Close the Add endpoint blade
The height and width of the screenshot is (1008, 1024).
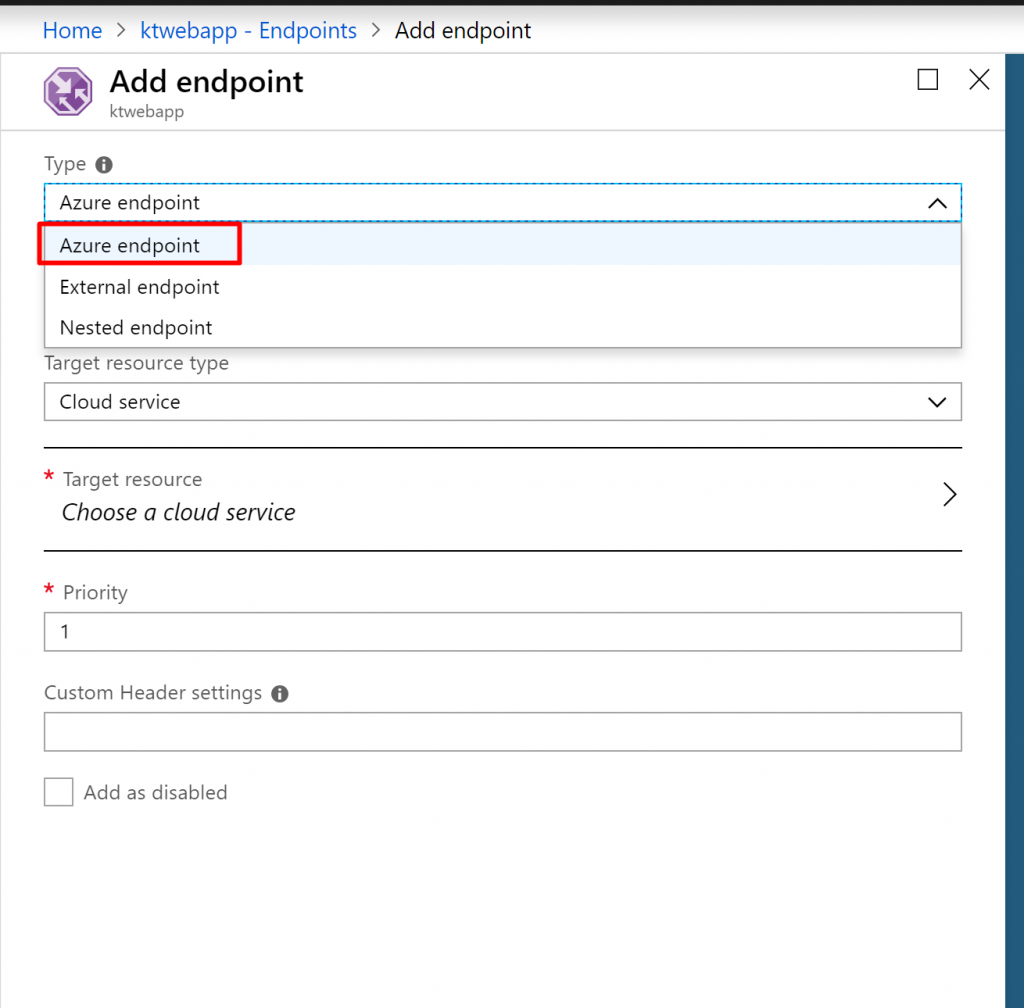pos(979,80)
